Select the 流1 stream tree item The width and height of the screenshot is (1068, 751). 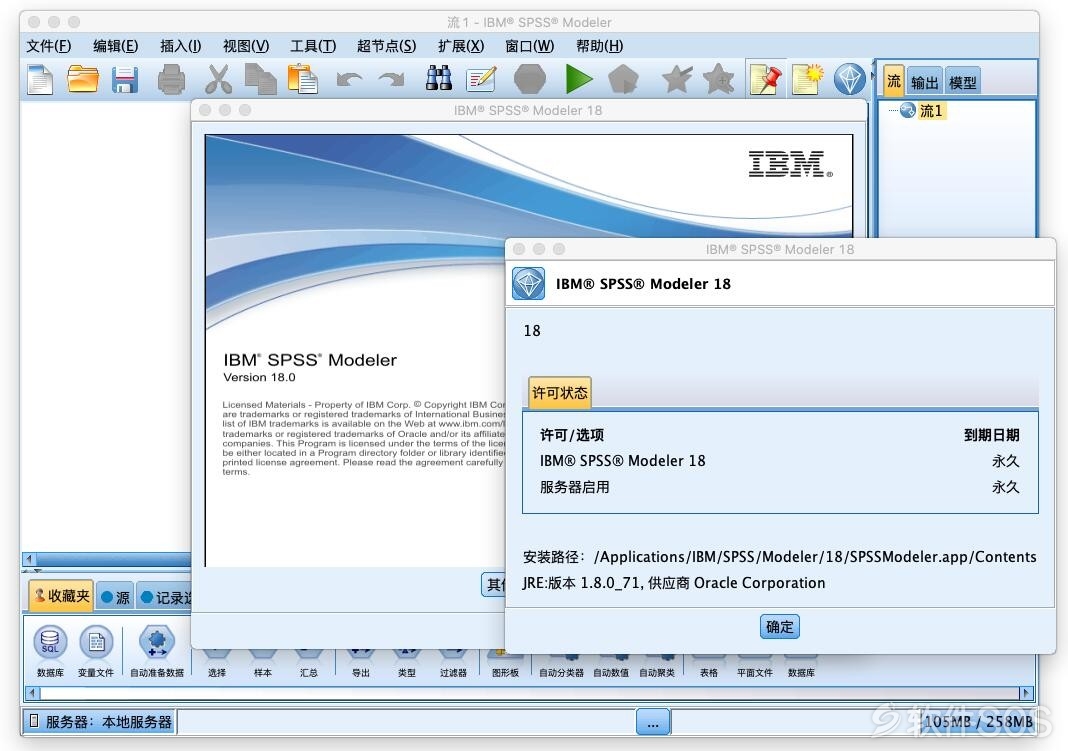pyautogui.click(x=930, y=110)
